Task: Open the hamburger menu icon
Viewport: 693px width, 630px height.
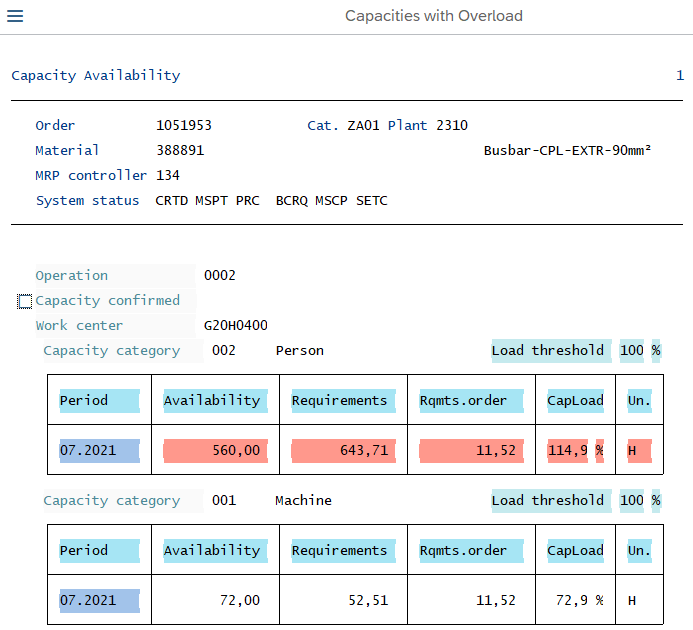Action: [x=15, y=16]
